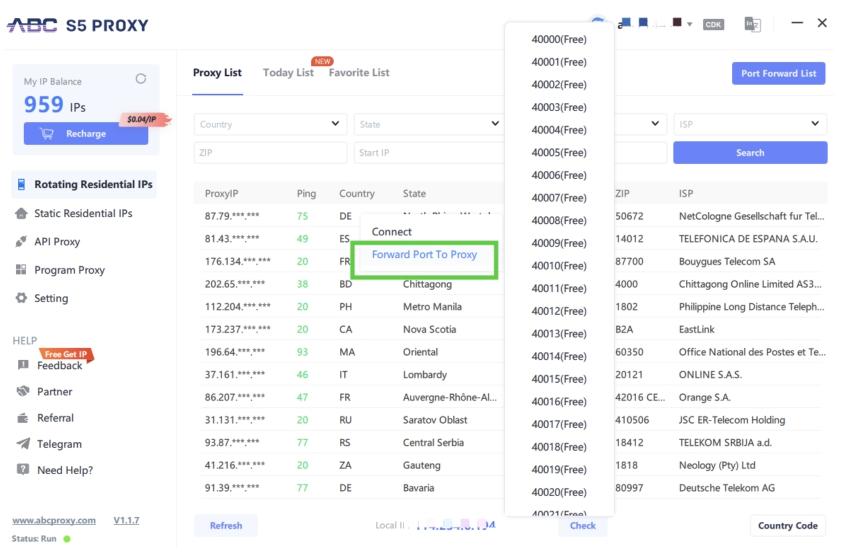Select port 40006(Free) from the list

pos(559,175)
